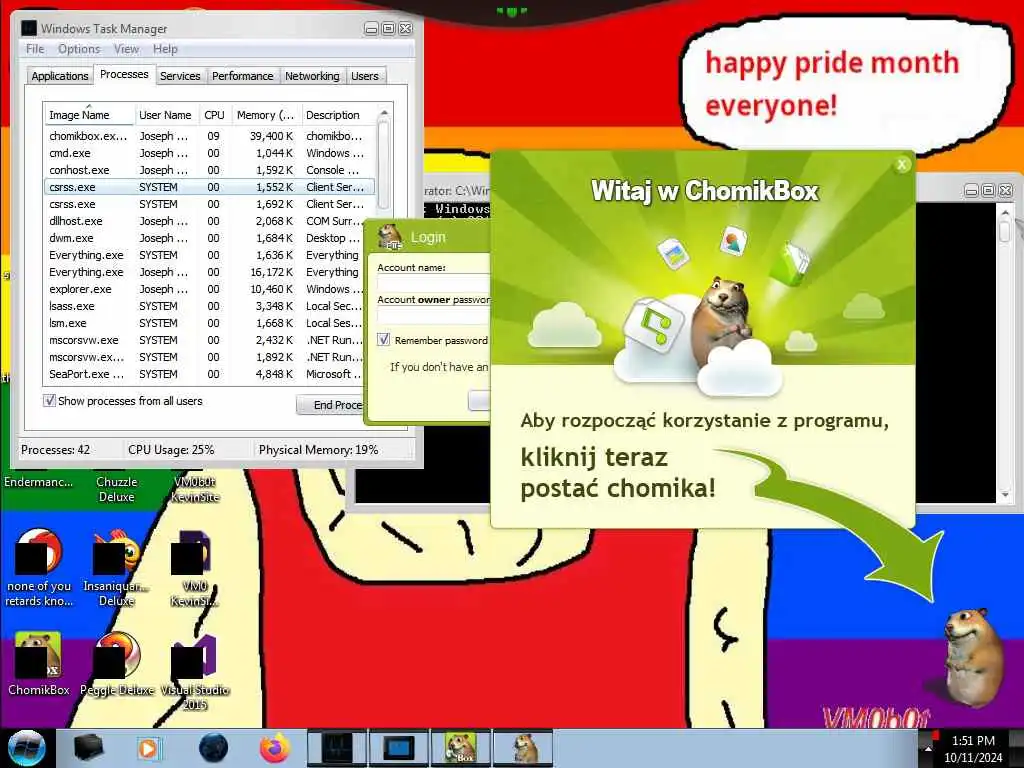Switch to command prompt taskbar button
This screenshot has width=1024, height=768.
coord(399,748)
